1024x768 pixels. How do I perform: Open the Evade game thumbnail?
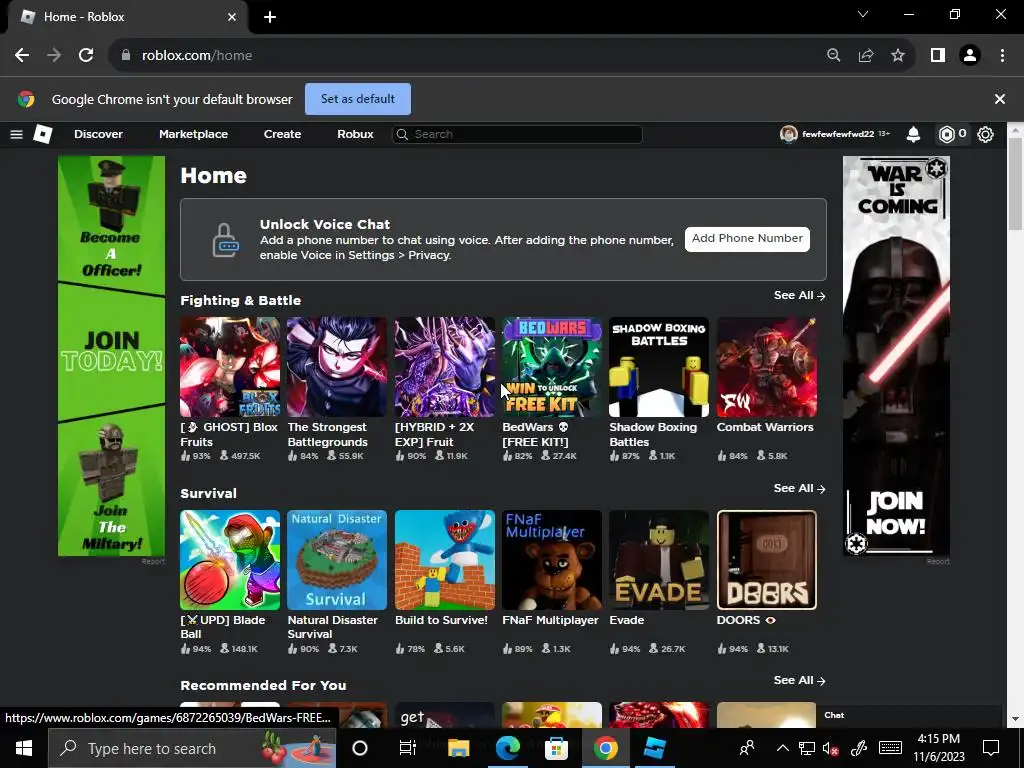point(659,560)
